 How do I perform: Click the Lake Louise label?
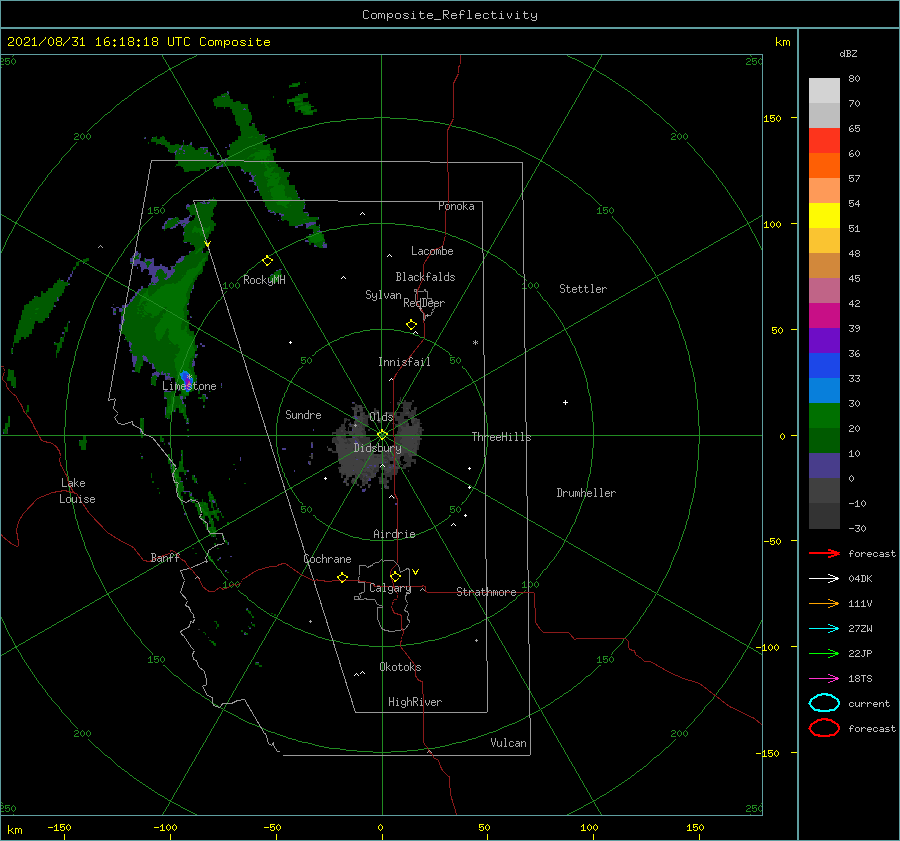77,491
